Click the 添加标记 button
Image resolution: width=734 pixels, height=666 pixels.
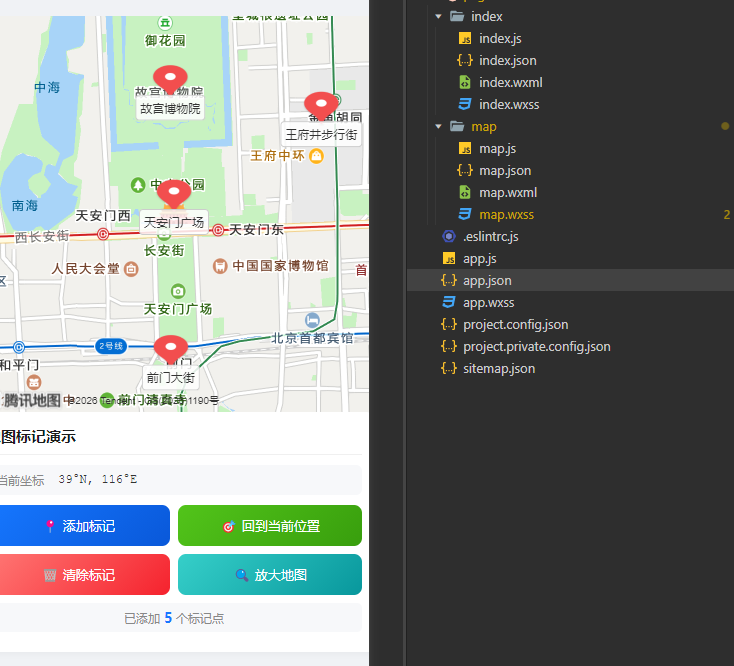point(85,526)
